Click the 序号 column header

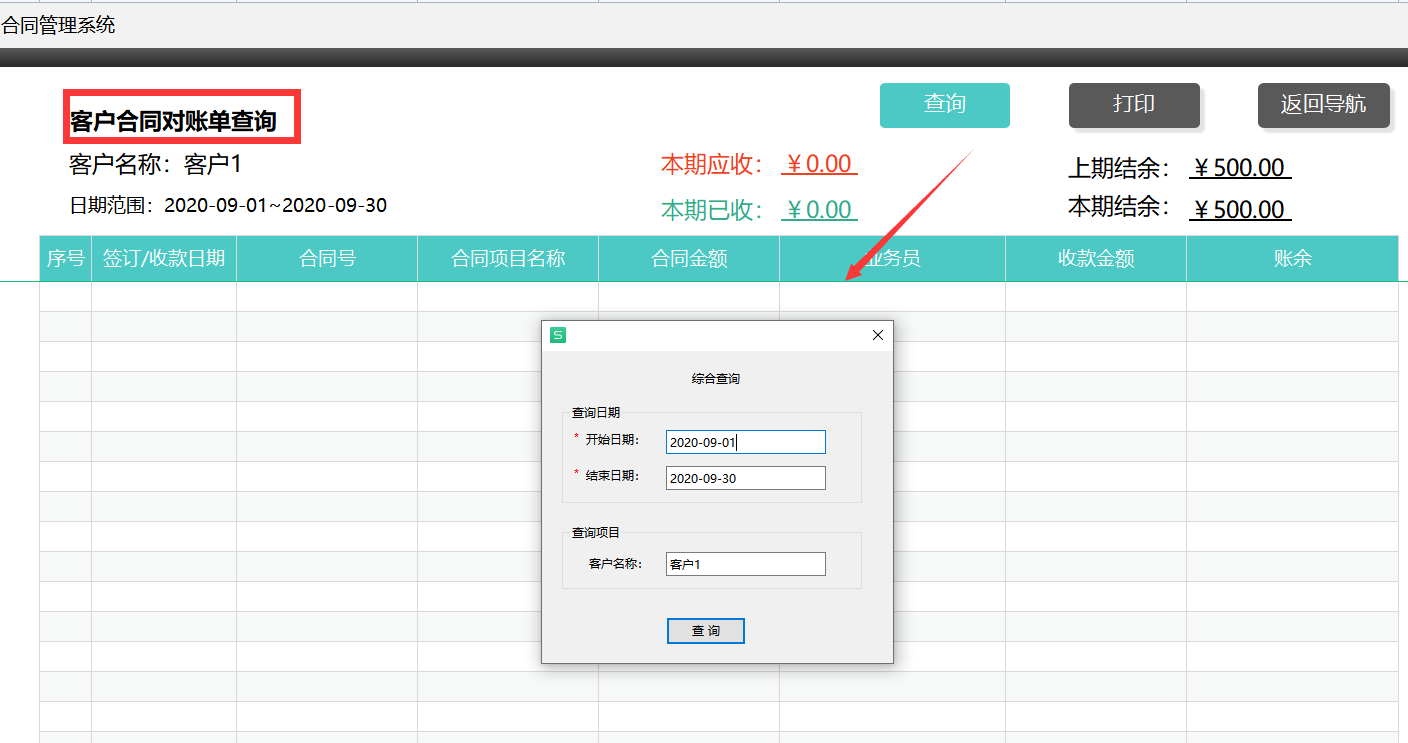[x=66, y=258]
